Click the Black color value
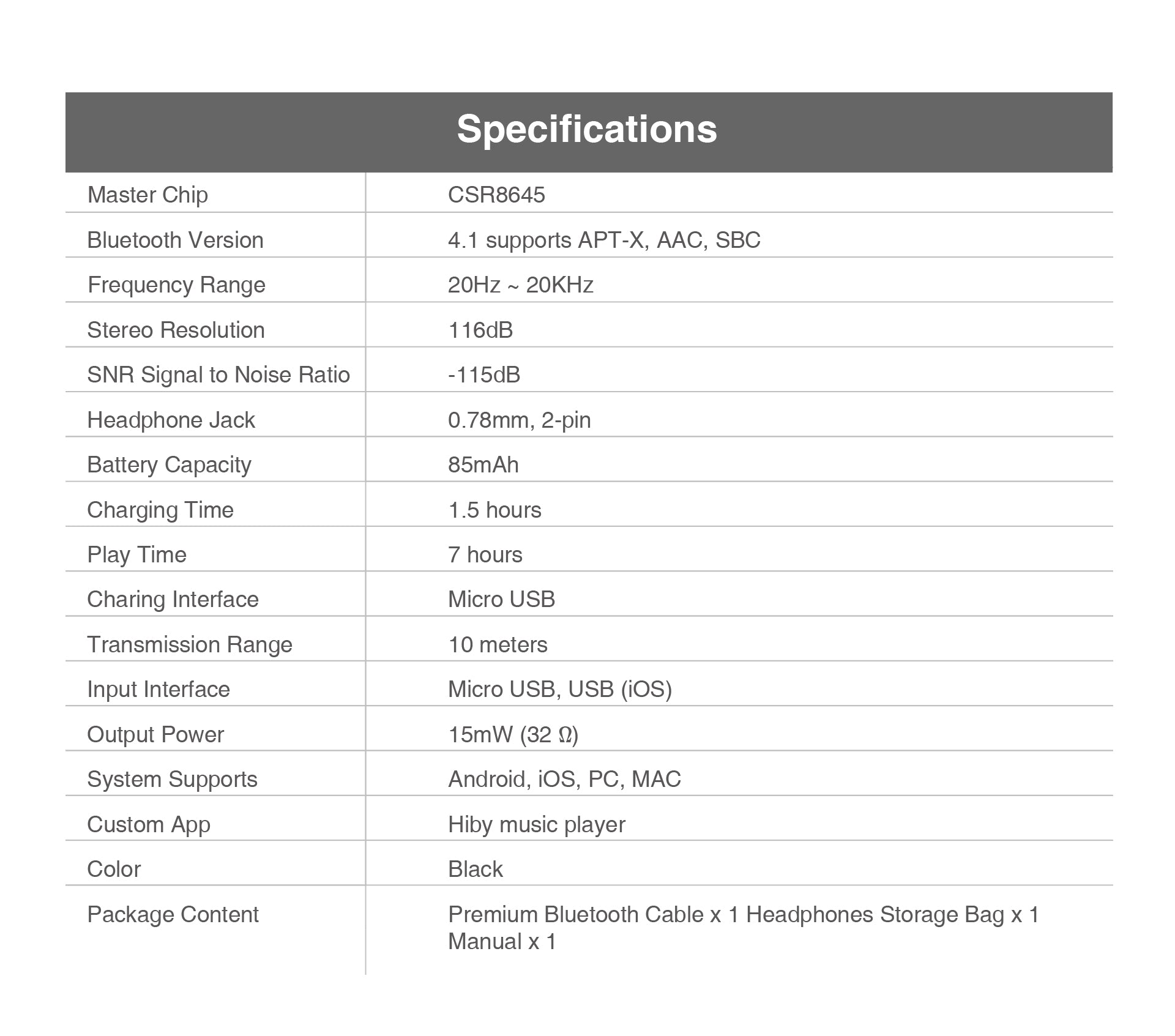Viewport: 1175px width, 1036px height. coord(475,869)
